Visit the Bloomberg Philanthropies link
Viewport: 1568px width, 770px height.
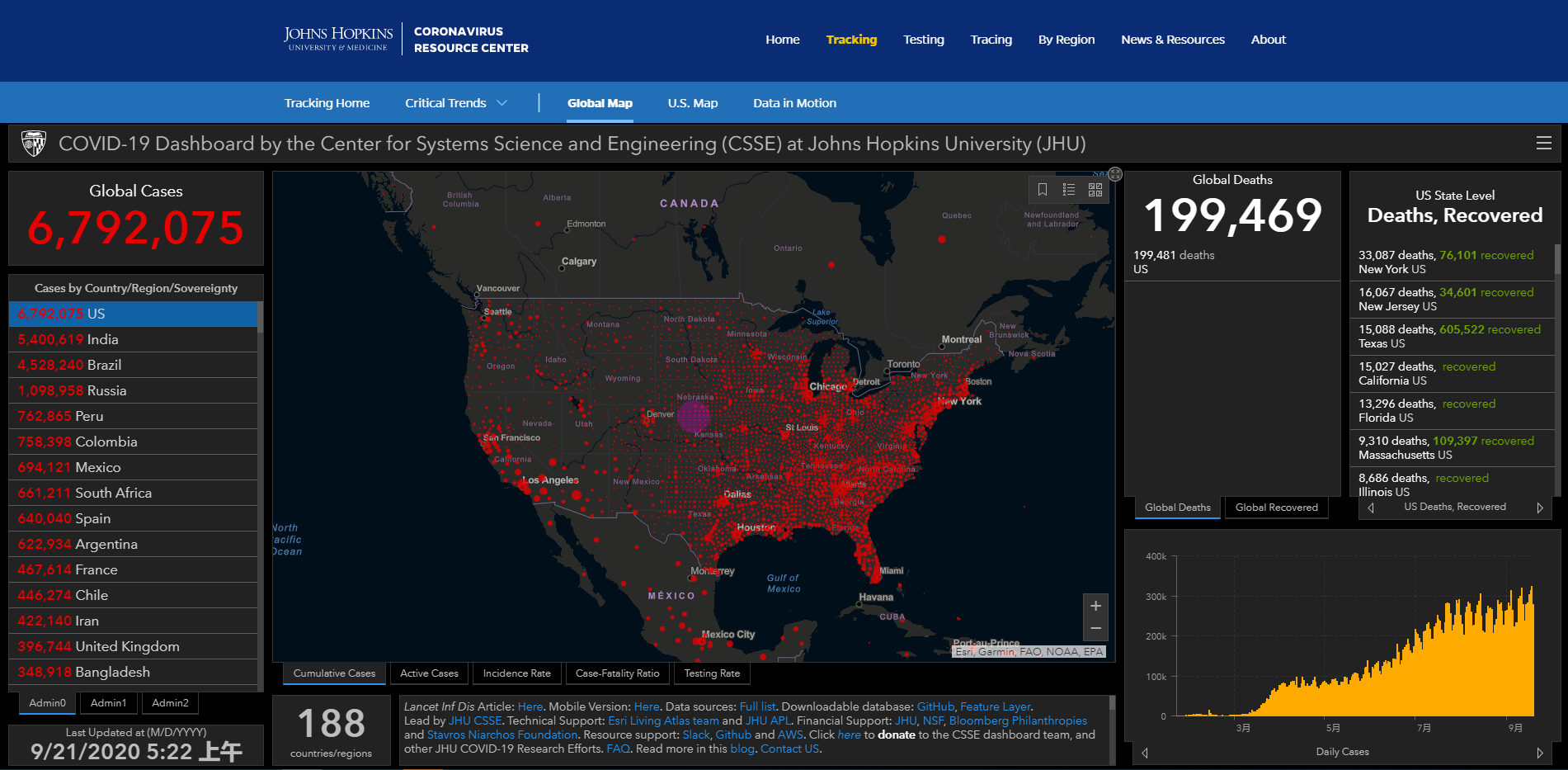[1018, 720]
